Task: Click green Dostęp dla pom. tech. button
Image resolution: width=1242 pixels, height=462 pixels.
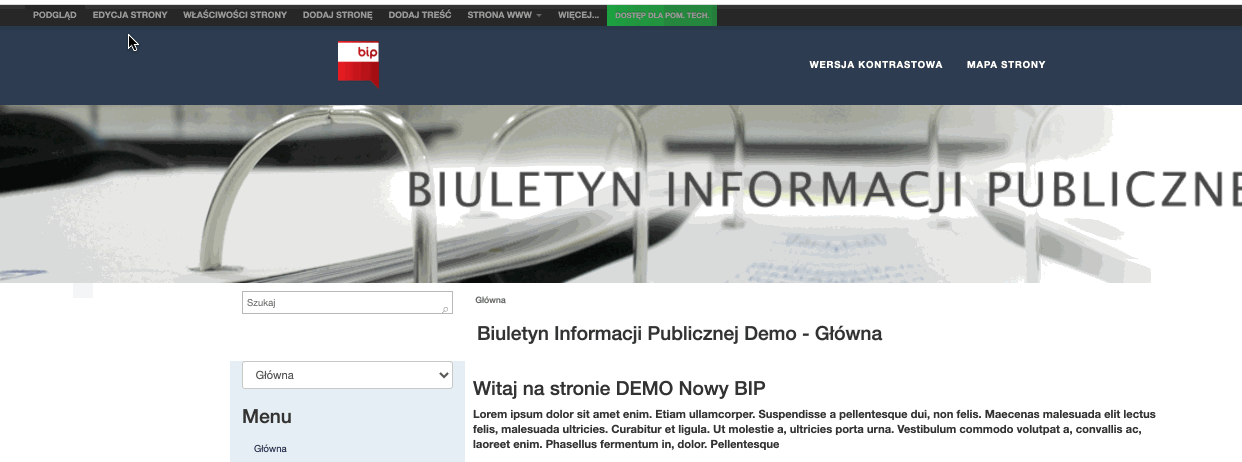Action: coord(662,16)
